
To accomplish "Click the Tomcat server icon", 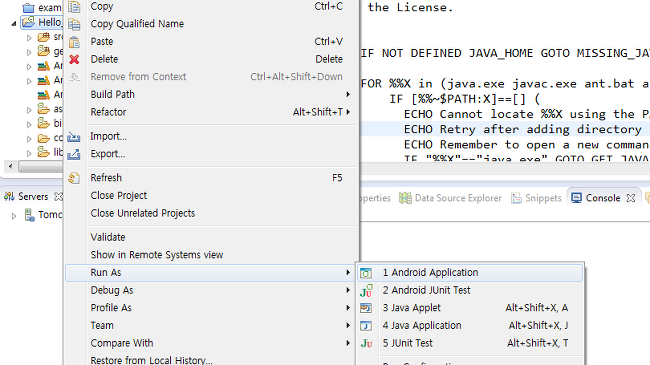I will coord(29,215).
